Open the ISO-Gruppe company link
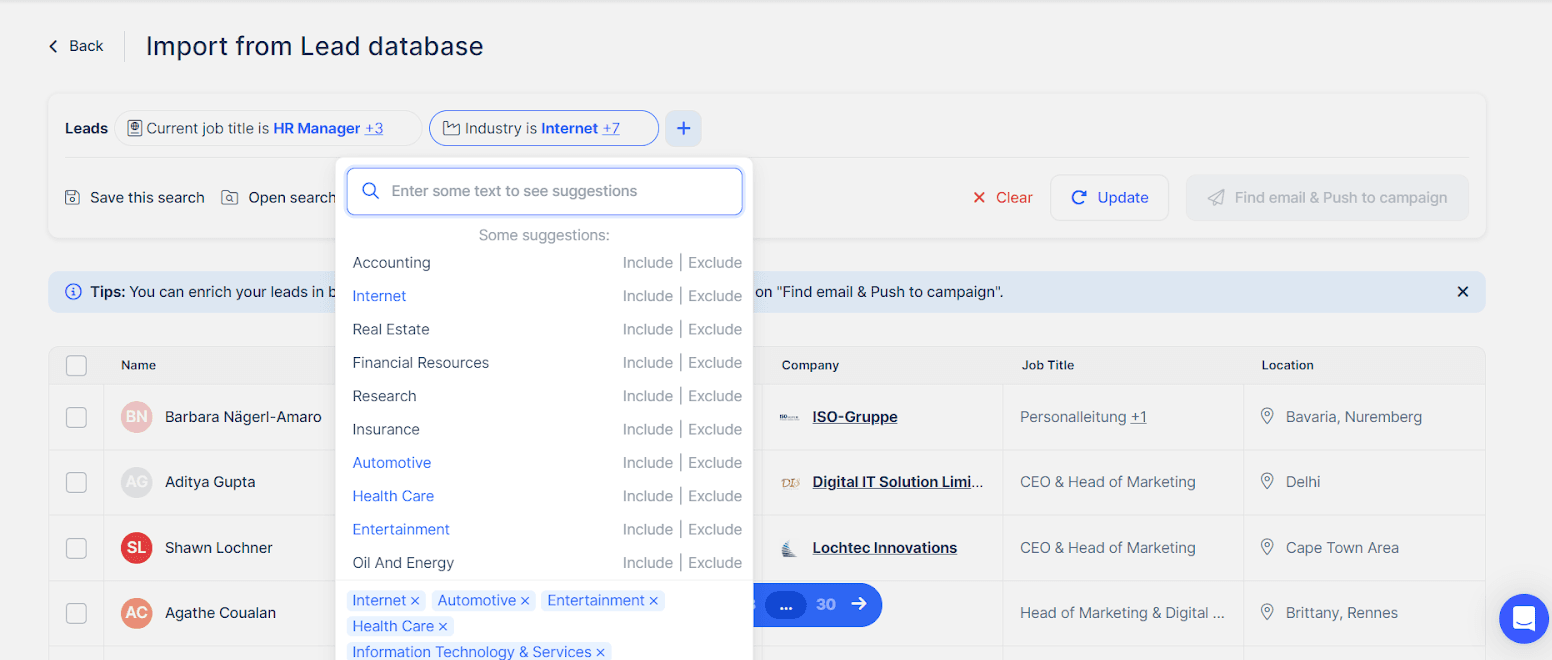 [854, 416]
